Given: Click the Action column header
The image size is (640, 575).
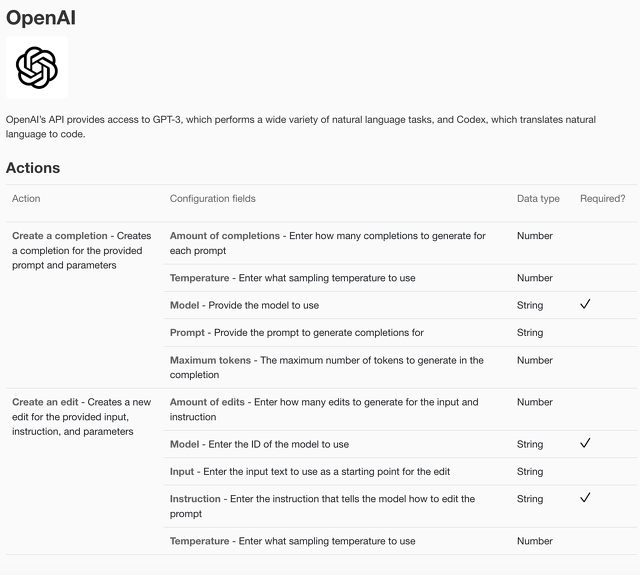Looking at the screenshot, I should pyautogui.click(x=26, y=199).
